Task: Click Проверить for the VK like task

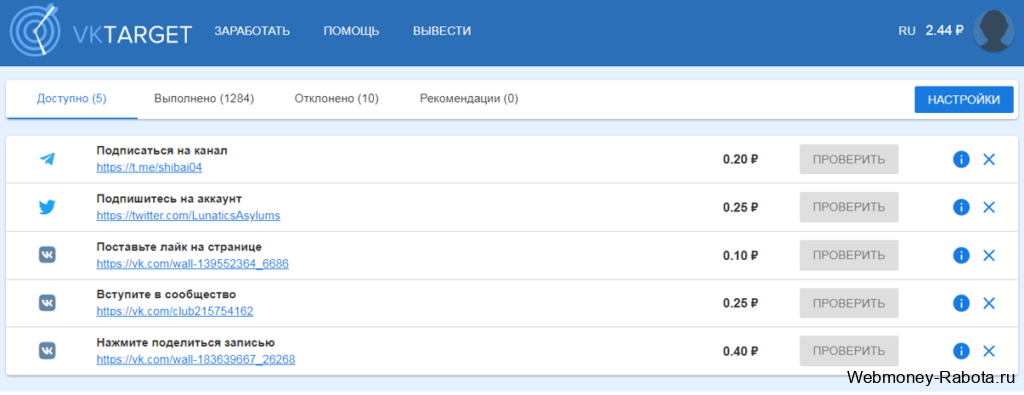Action: point(849,255)
